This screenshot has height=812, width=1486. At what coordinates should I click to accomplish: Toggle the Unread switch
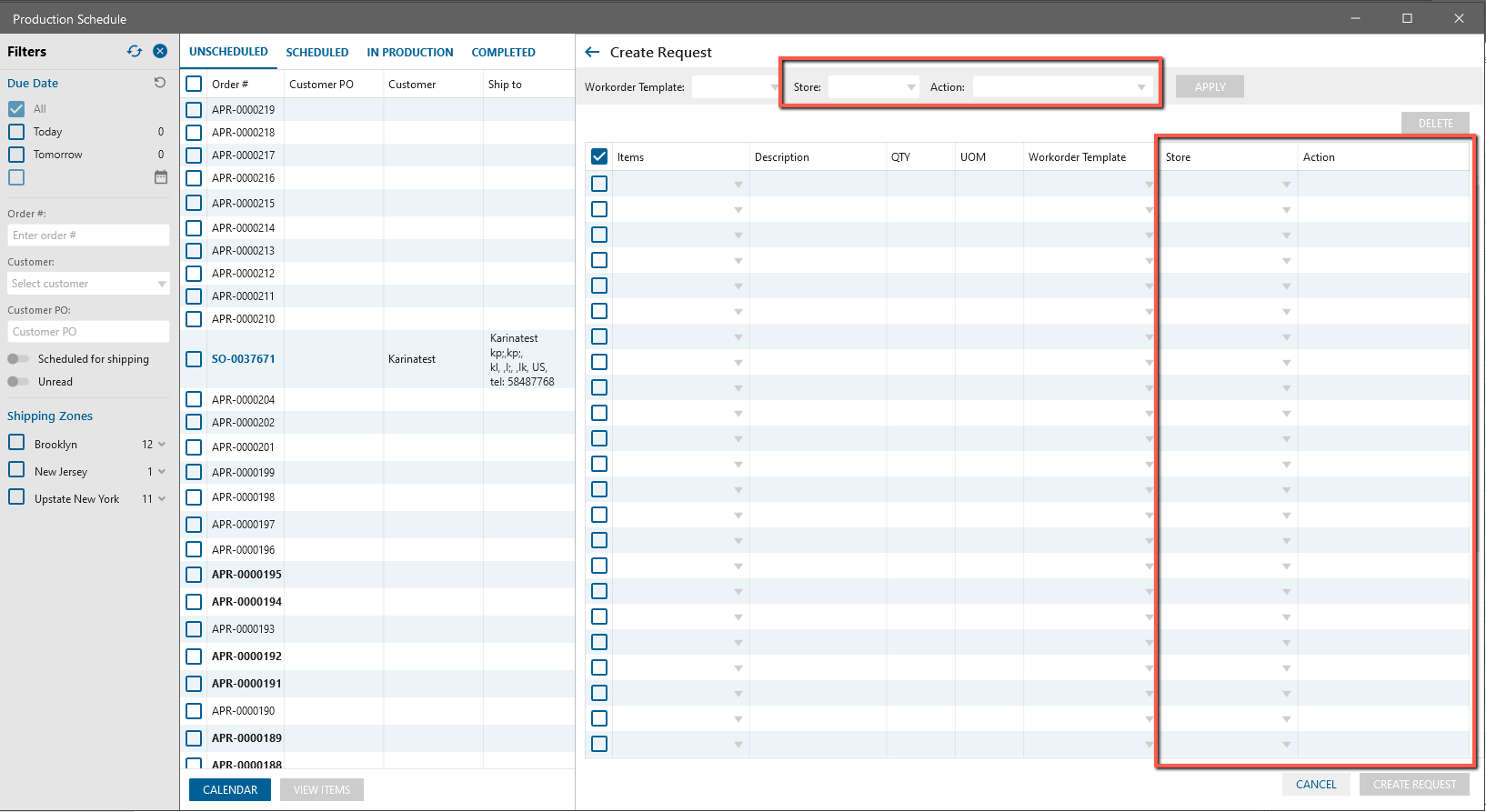18,382
